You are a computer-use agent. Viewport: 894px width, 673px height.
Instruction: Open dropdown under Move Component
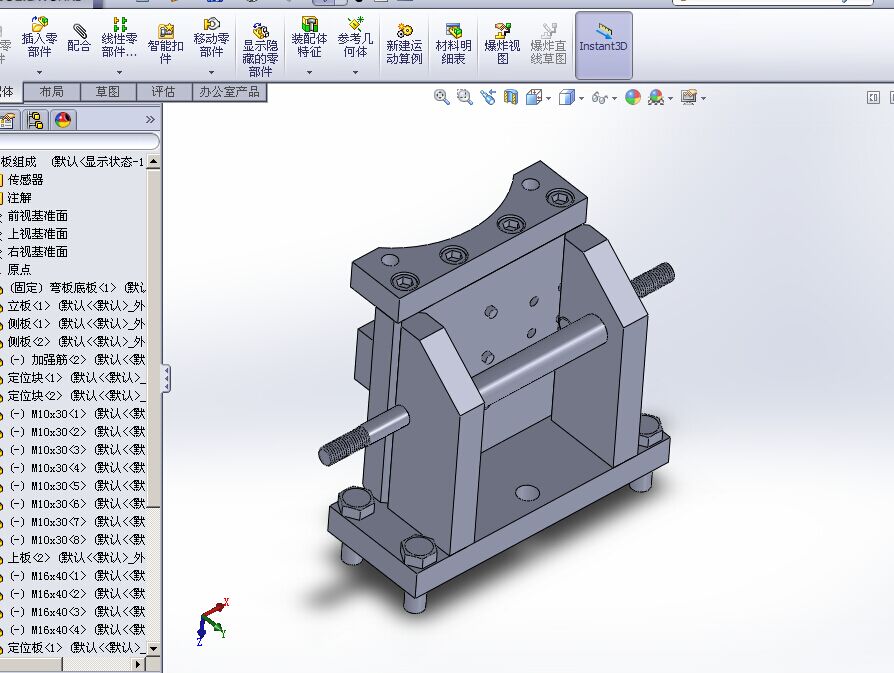tap(211, 72)
